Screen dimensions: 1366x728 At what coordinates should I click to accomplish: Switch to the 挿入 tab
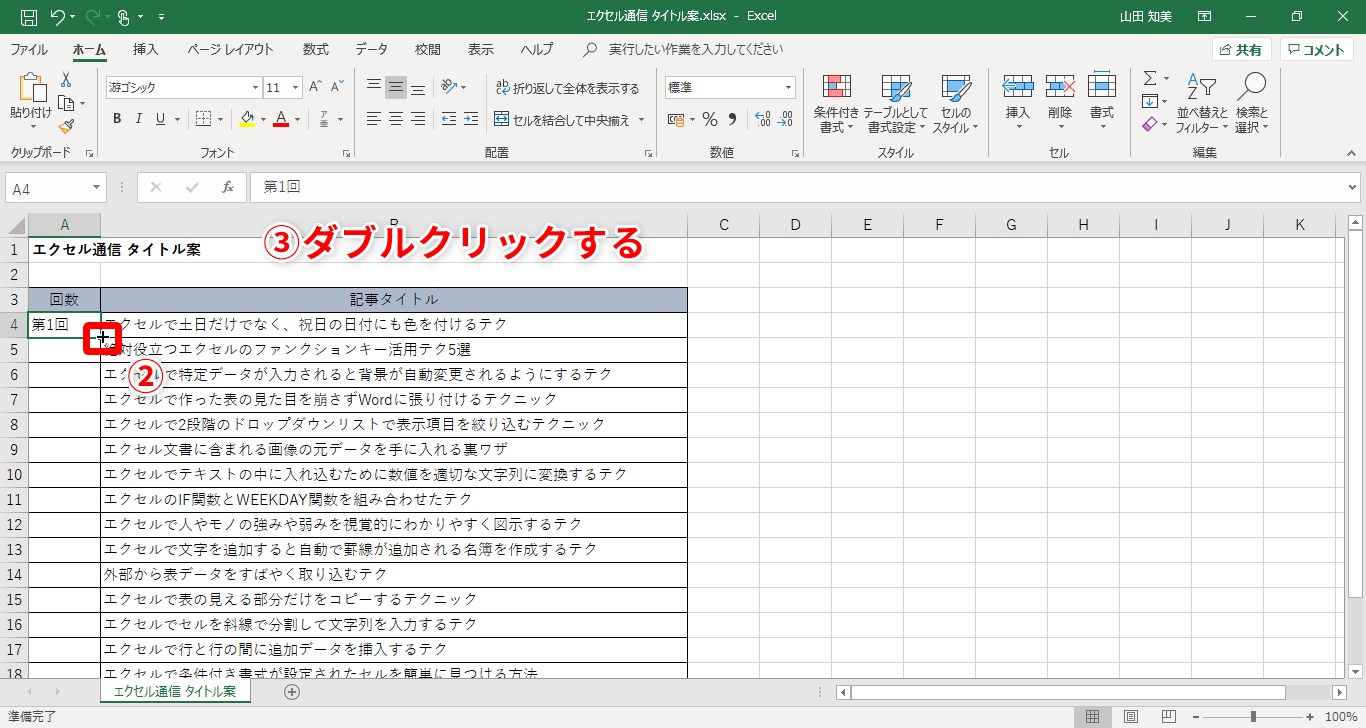point(146,49)
